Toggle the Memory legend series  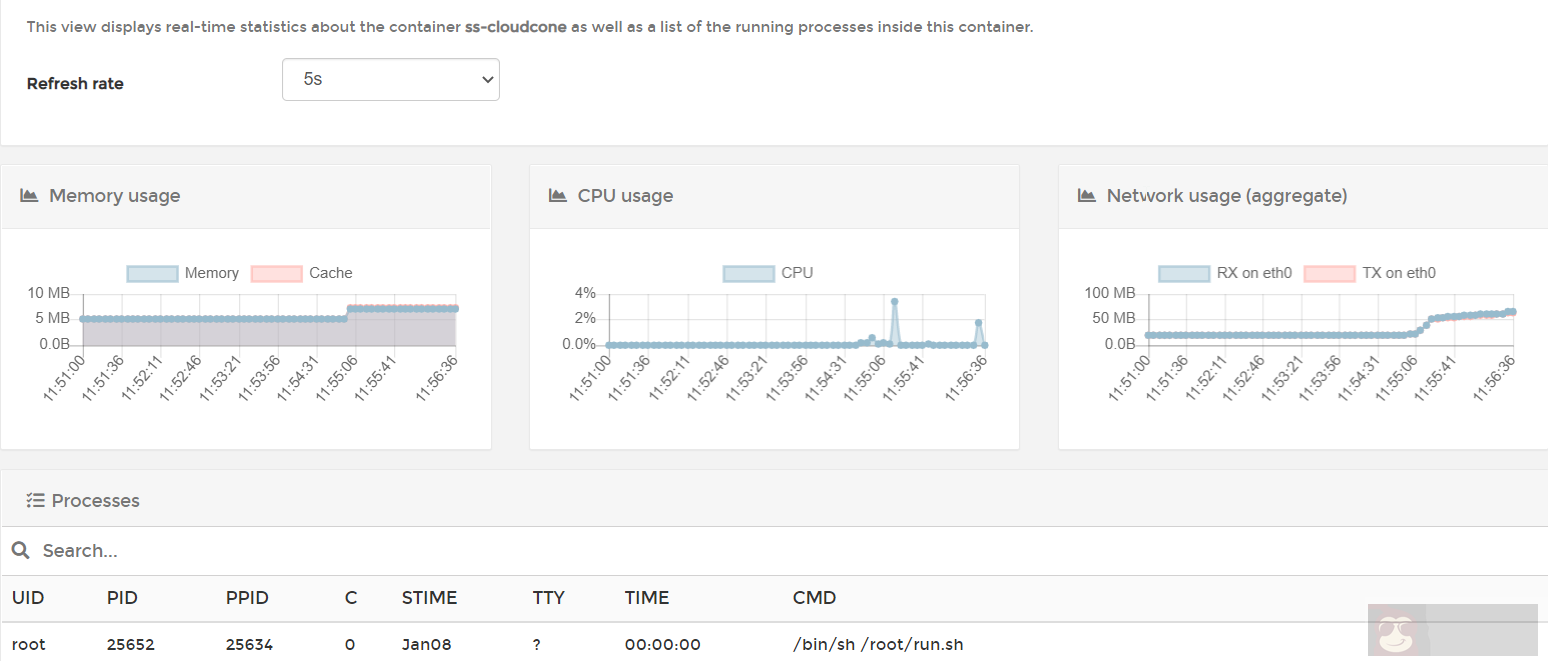click(183, 273)
